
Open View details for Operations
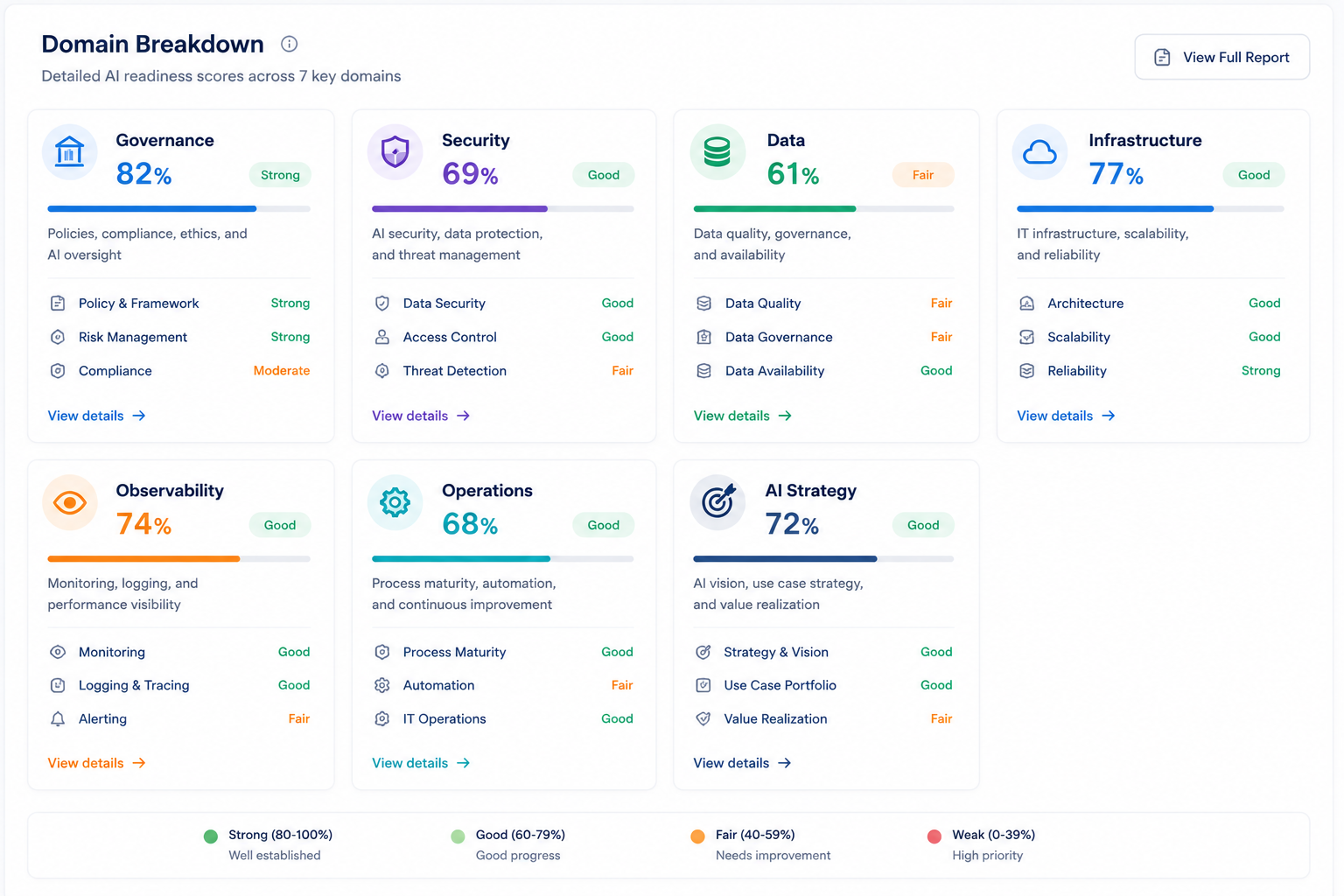coord(421,763)
